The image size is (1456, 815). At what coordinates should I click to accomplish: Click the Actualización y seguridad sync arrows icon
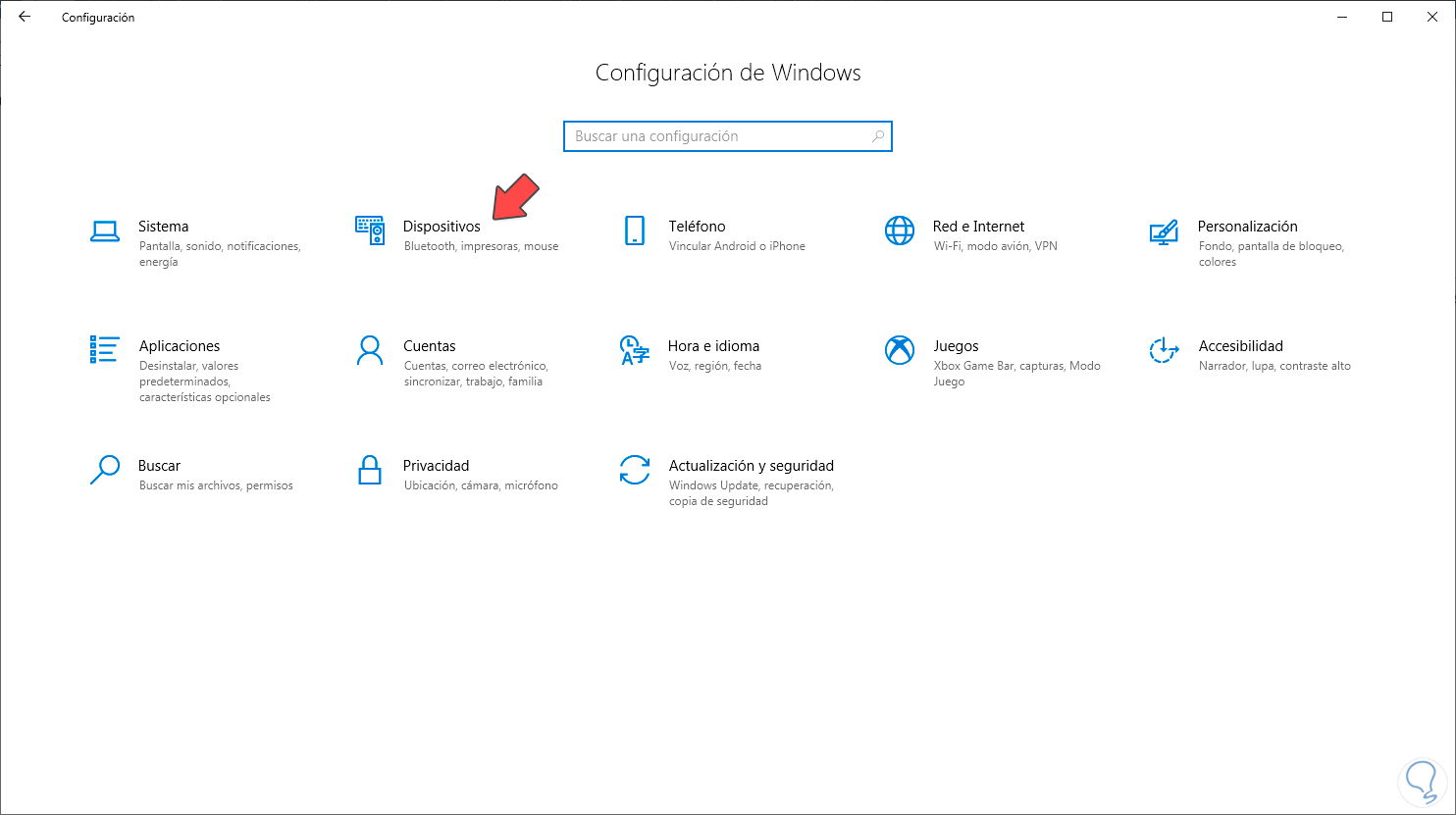pos(635,470)
